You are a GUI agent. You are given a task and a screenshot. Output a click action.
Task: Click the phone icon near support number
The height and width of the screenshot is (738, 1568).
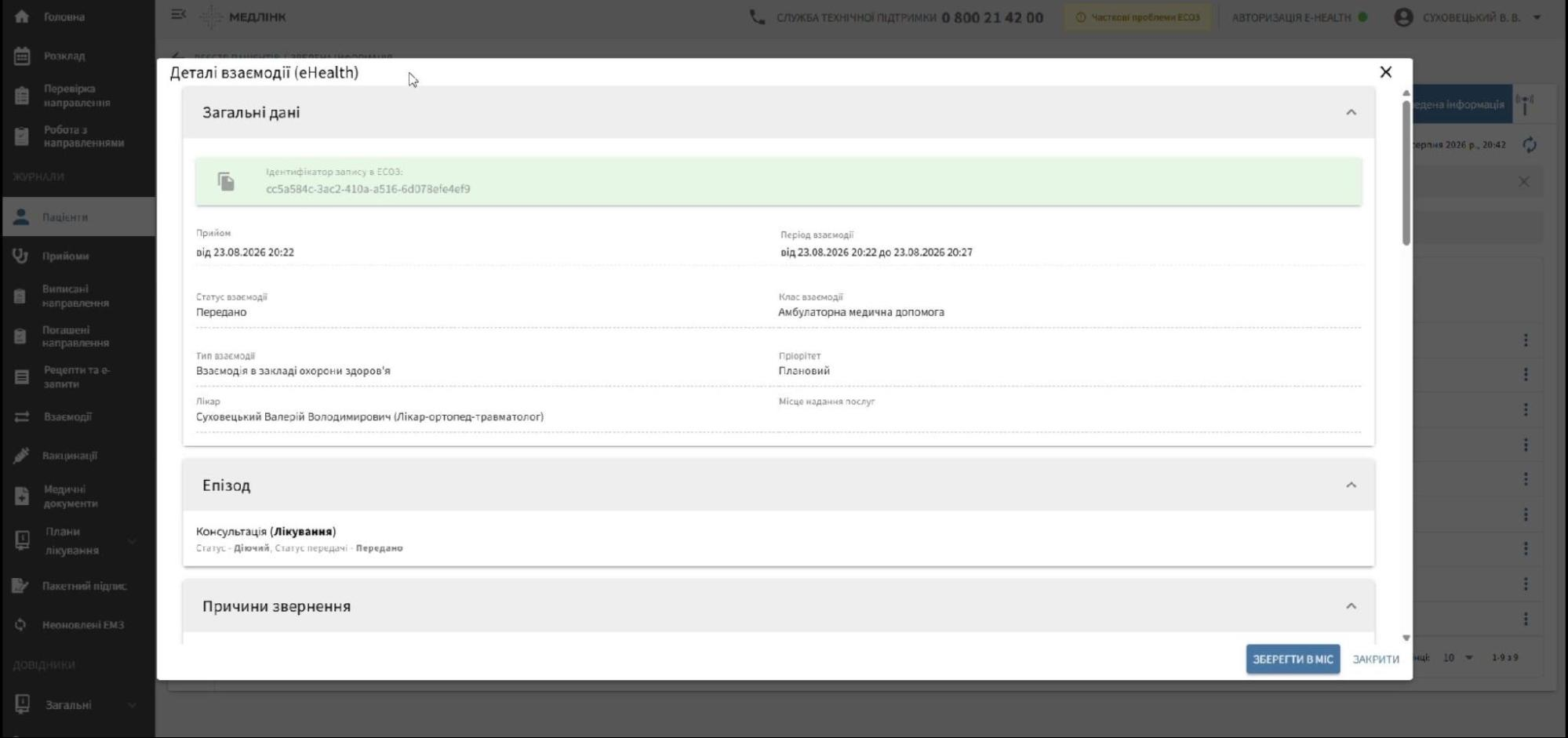(x=757, y=16)
